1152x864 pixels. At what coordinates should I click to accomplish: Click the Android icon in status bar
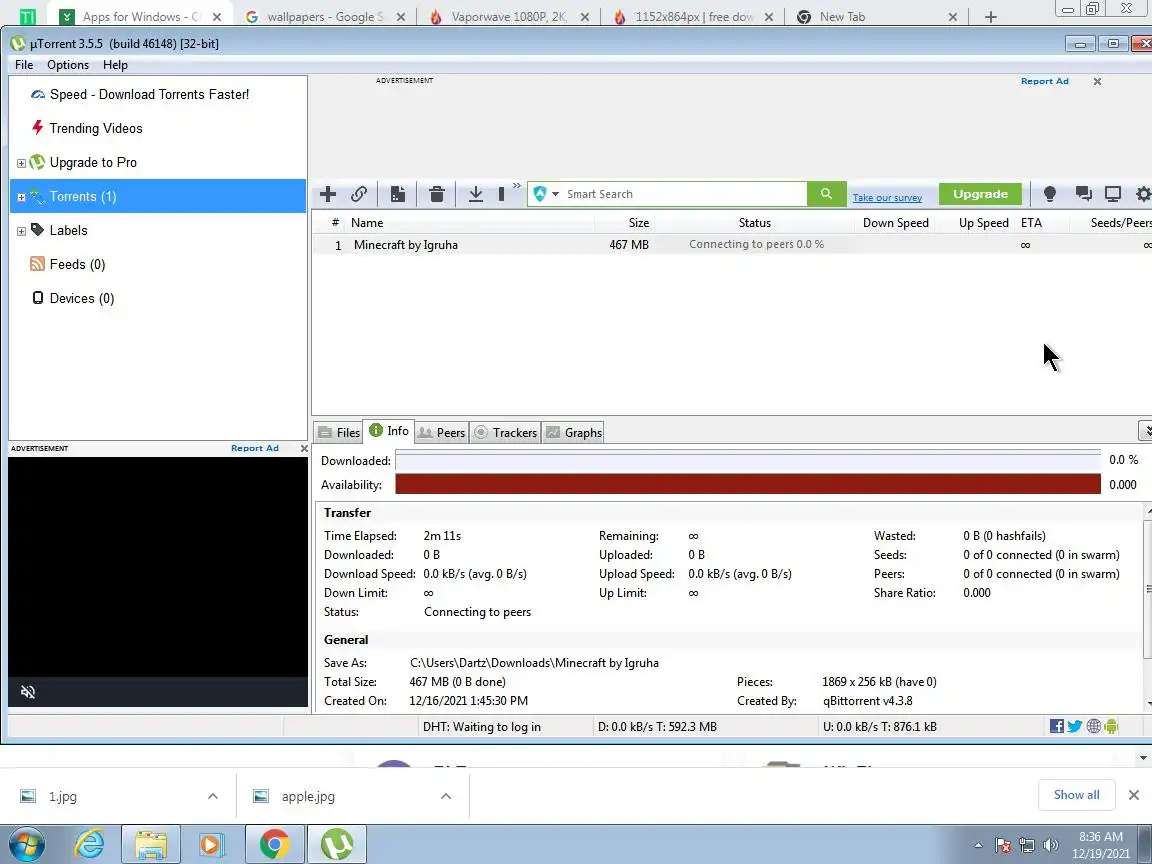click(x=1111, y=727)
